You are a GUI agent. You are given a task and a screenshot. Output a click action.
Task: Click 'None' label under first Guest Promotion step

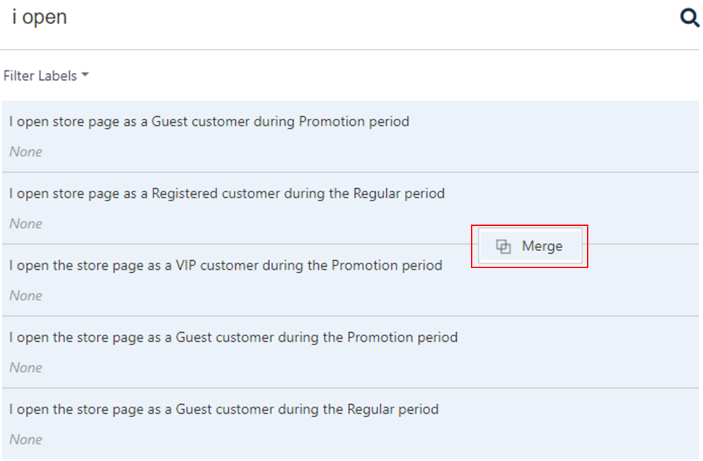tap(26, 152)
